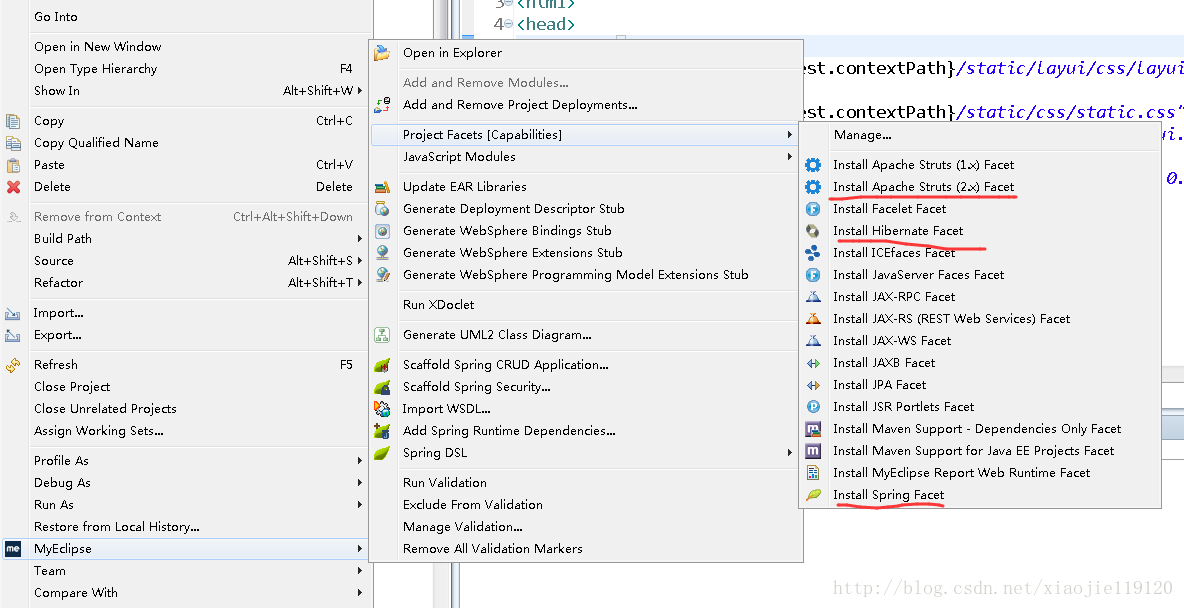Click the Open in Explorer folder icon
Screen dimensions: 1184x608
383,53
